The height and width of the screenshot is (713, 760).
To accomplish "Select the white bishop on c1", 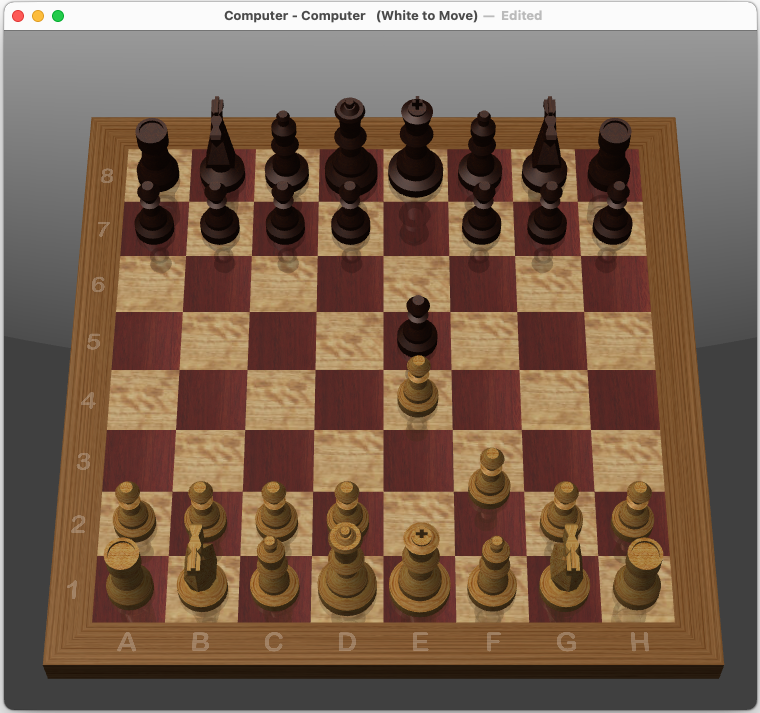I will pos(274,577).
